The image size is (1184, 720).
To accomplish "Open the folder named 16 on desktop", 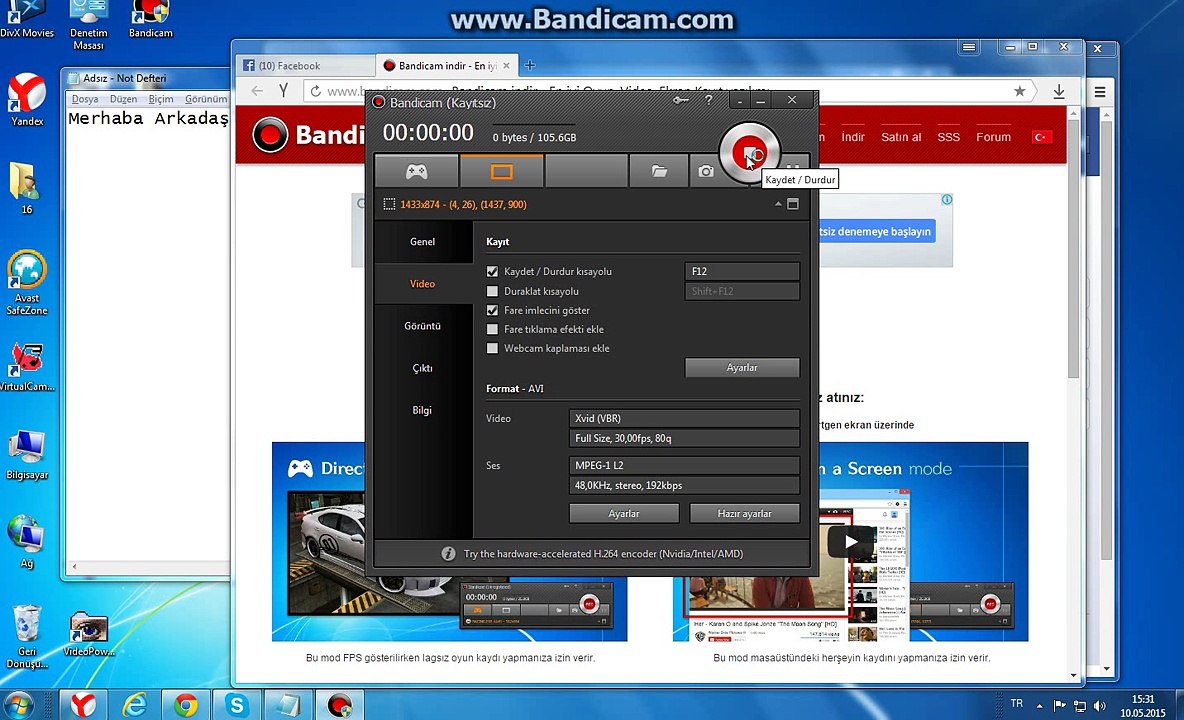I will pyautogui.click(x=26, y=189).
